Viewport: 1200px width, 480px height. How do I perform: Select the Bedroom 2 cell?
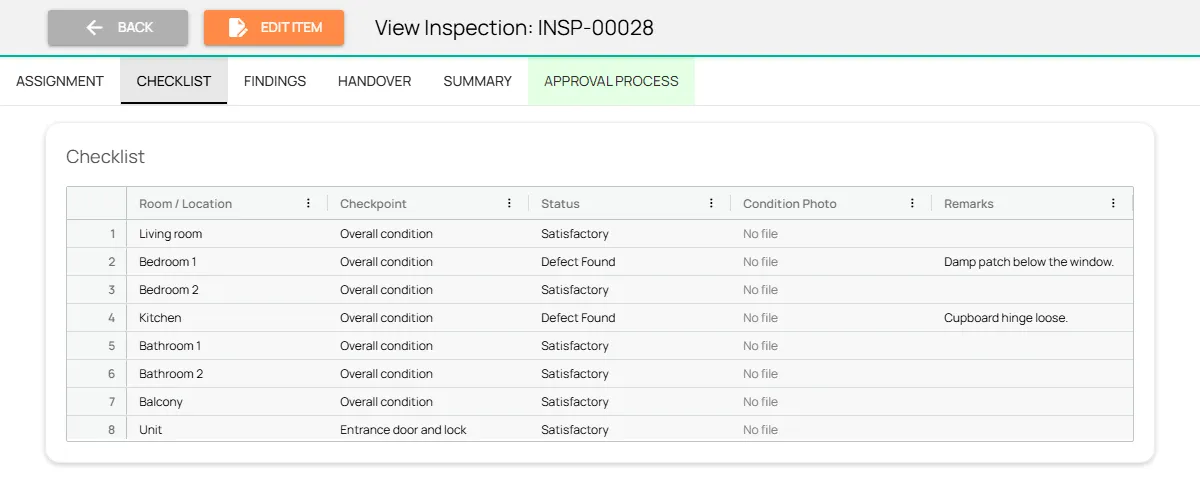point(227,290)
